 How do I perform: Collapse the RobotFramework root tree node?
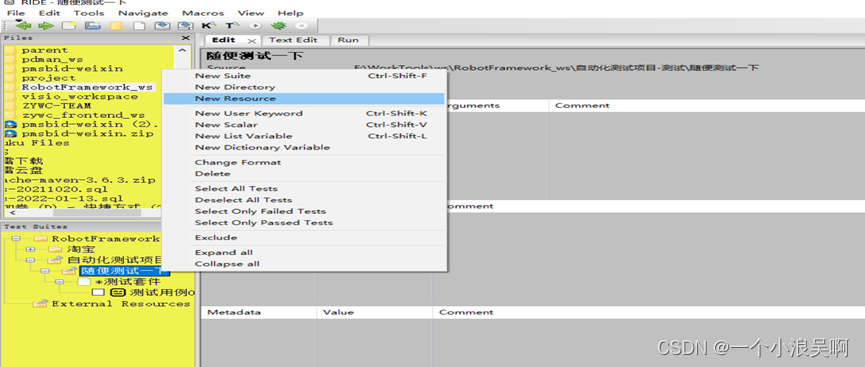[x=15, y=238]
